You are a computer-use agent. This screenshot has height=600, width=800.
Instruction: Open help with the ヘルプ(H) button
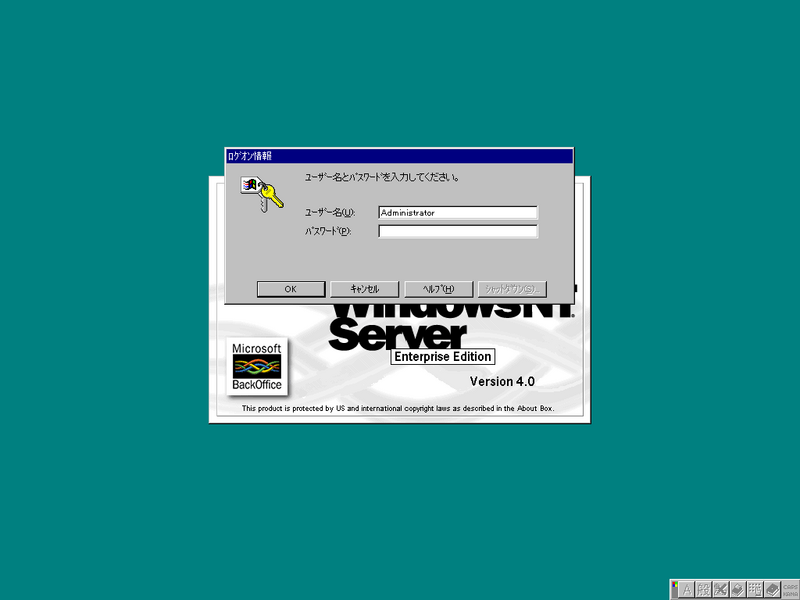tap(438, 289)
